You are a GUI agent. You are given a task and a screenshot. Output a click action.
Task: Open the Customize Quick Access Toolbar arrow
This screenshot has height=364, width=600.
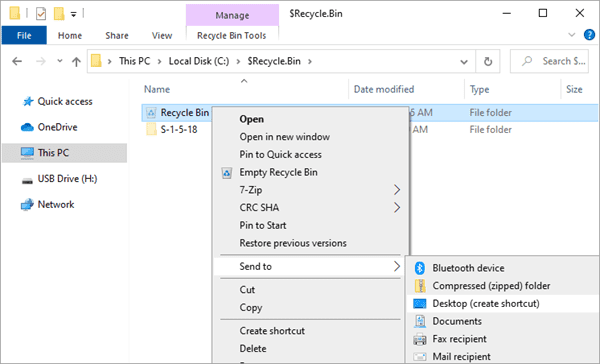[73, 15]
